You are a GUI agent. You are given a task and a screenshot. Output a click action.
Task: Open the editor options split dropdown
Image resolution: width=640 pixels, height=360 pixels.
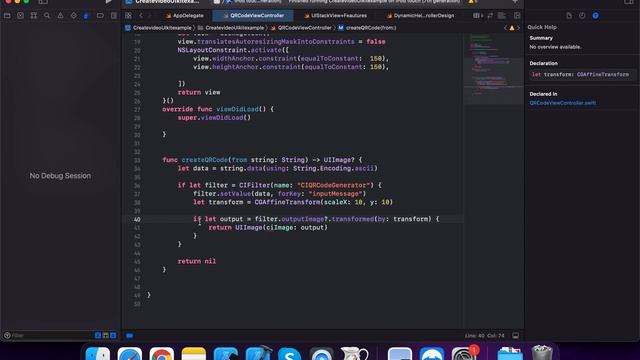click(x=478, y=16)
